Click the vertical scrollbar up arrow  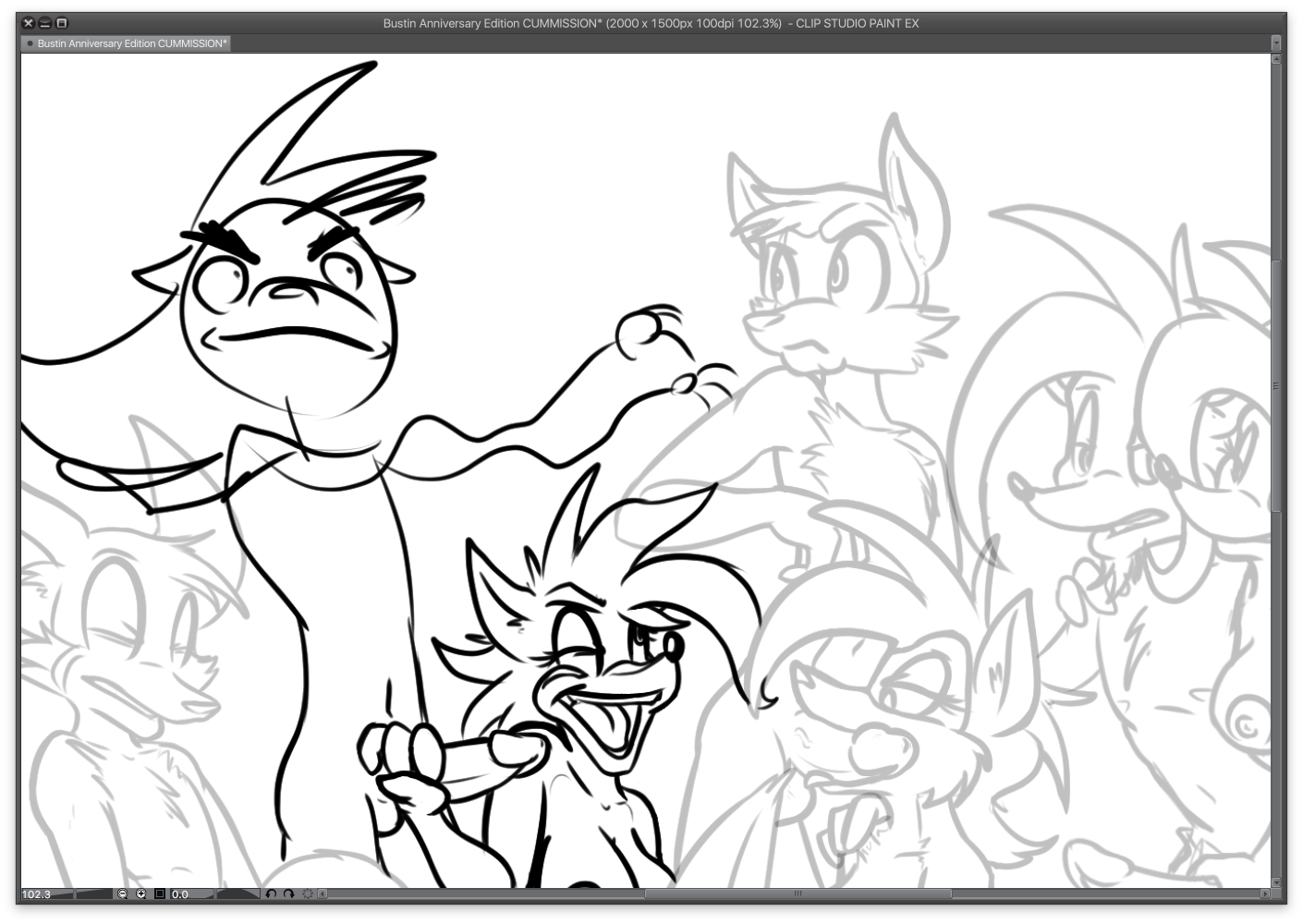point(1276,59)
